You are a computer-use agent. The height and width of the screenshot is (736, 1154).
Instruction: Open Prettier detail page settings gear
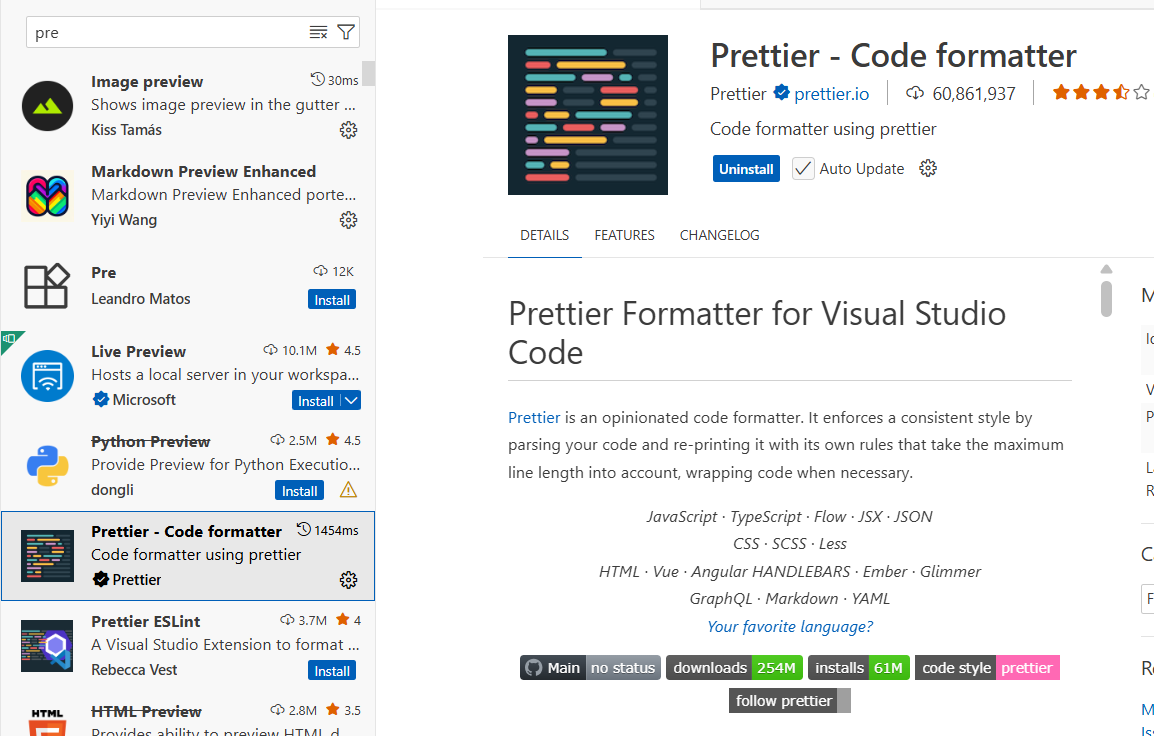click(x=928, y=169)
